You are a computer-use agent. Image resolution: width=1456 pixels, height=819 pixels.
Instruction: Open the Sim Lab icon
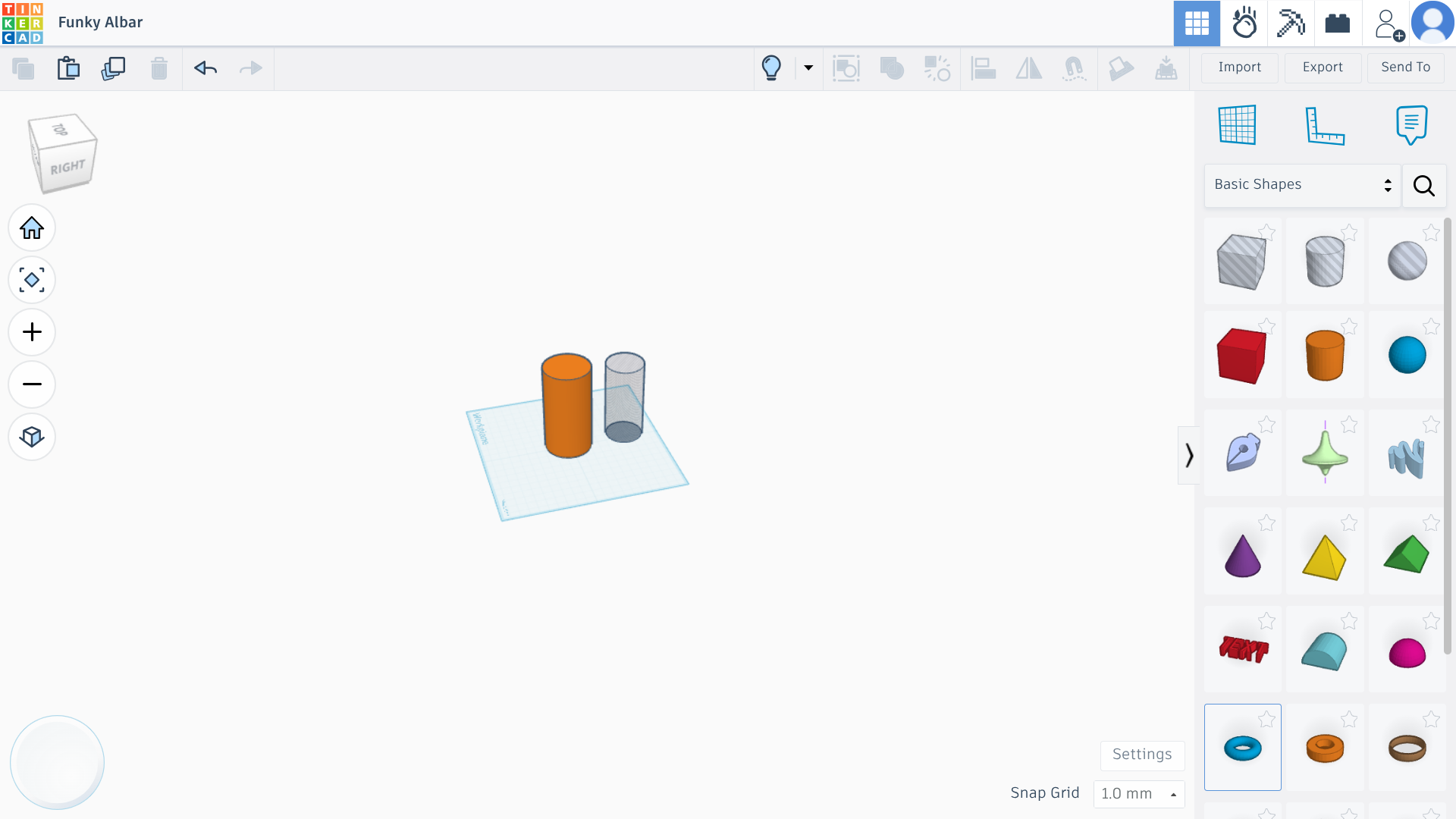pos(1244,24)
